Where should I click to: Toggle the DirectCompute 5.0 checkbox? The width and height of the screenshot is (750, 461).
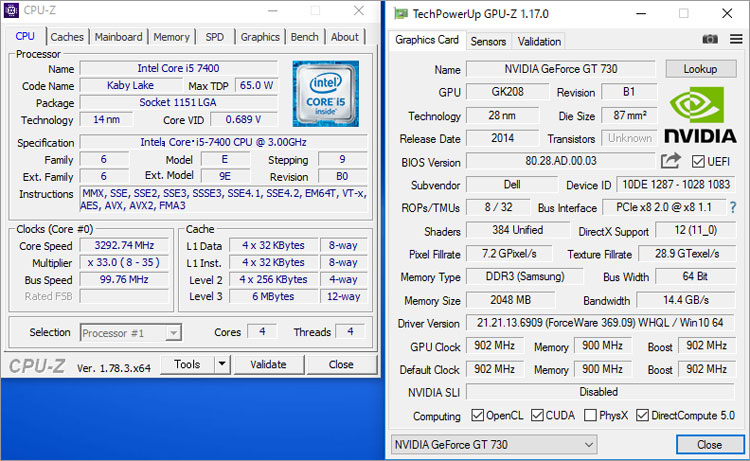(642, 415)
